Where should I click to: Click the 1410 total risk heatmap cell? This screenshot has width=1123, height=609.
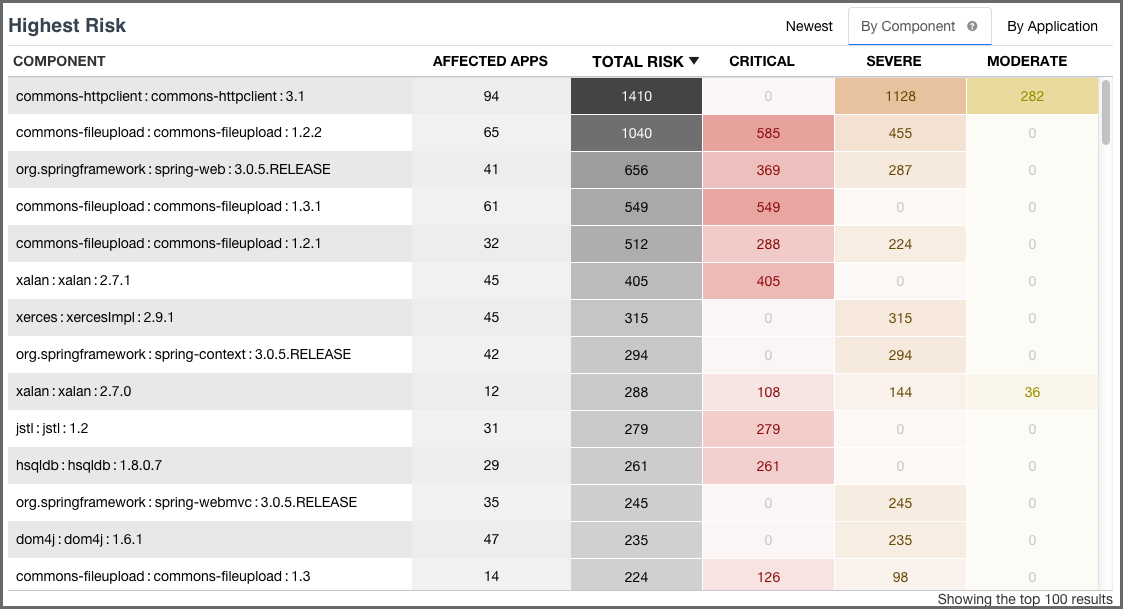pos(636,95)
